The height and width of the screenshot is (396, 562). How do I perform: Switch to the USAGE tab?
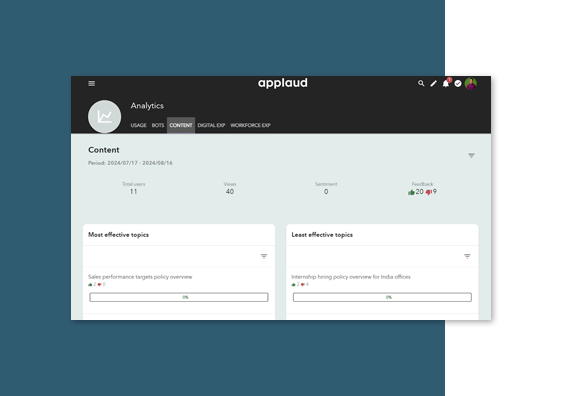(138, 125)
